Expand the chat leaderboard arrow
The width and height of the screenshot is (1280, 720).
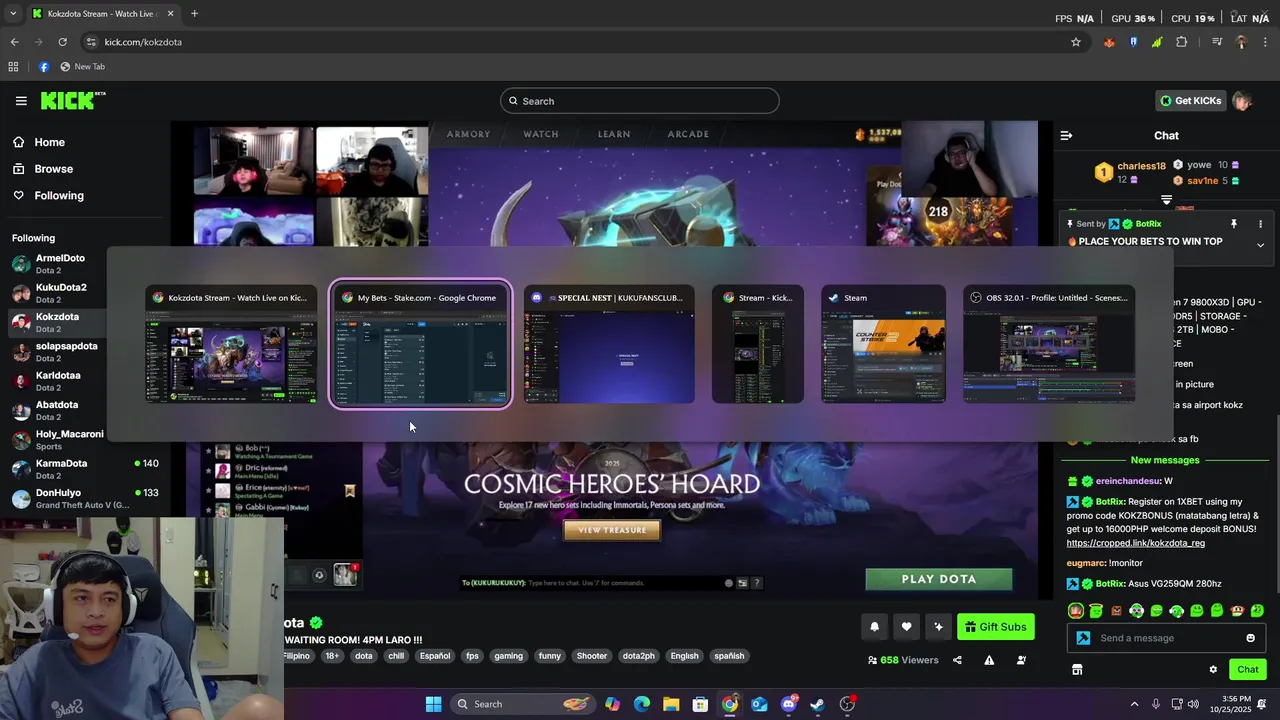click(x=1166, y=199)
